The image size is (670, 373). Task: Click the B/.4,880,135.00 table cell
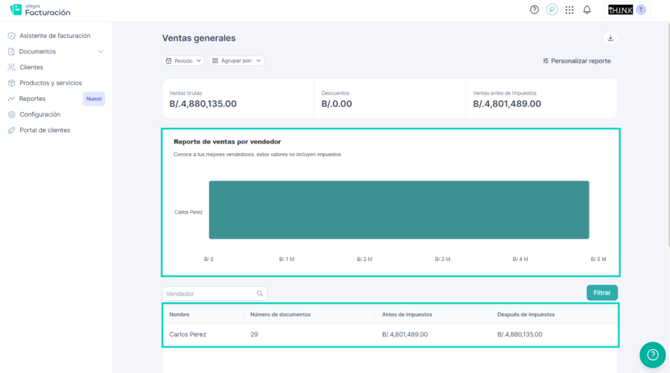pos(520,335)
